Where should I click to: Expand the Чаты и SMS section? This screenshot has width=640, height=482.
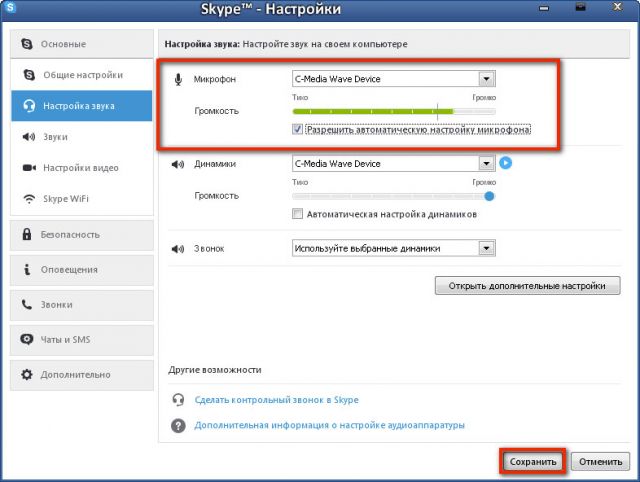click(82, 340)
